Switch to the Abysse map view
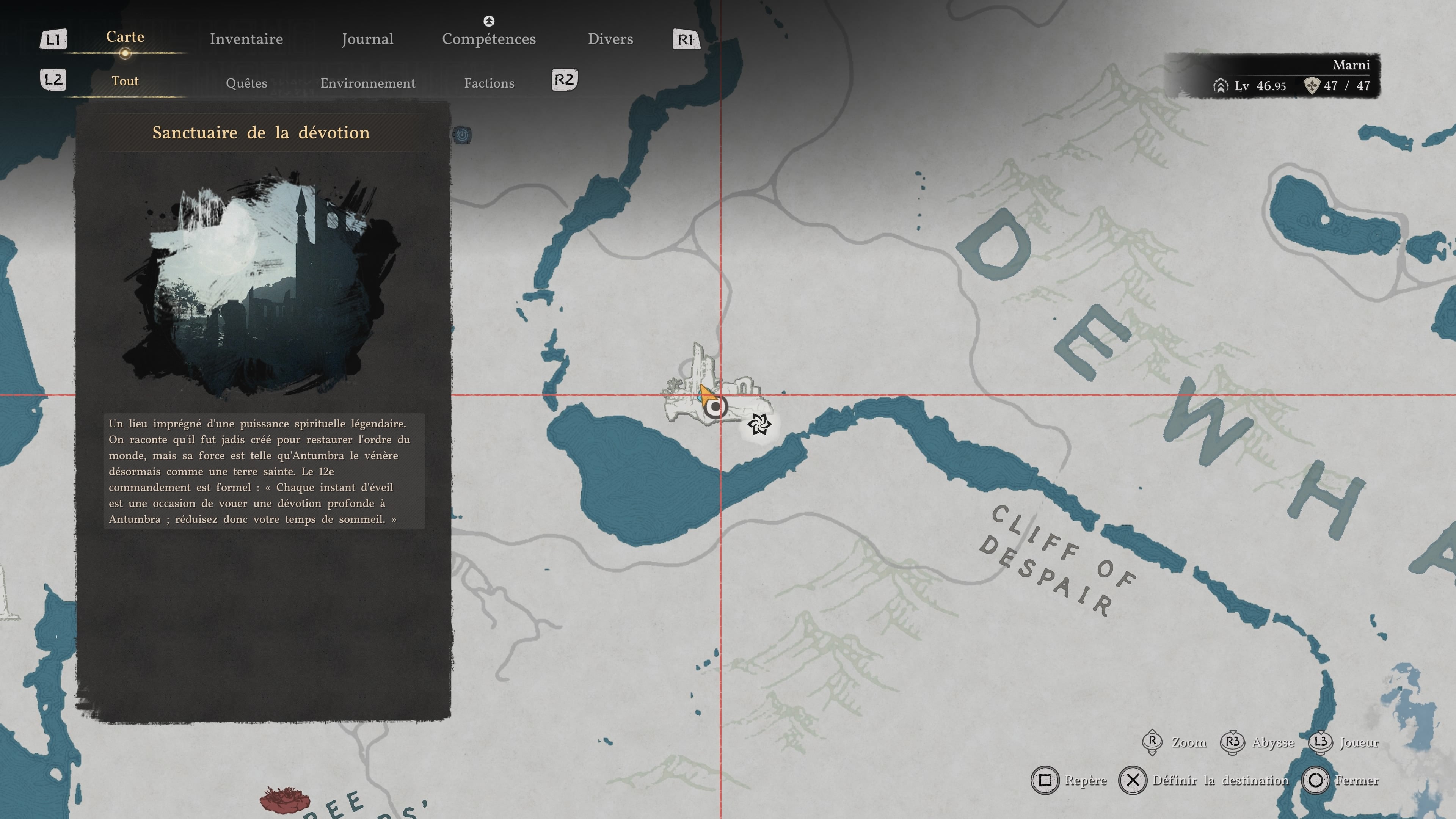Viewport: 1456px width, 819px height. tap(1274, 743)
